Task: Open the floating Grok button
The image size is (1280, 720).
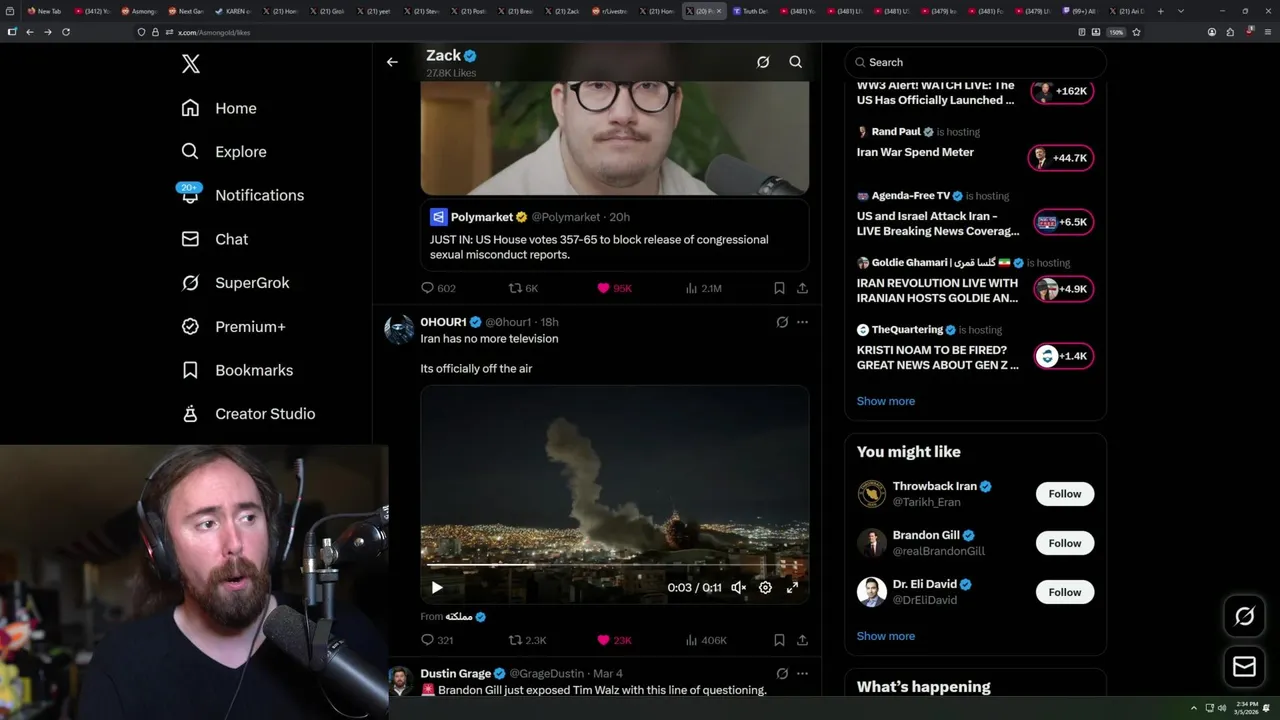Action: point(1245,617)
